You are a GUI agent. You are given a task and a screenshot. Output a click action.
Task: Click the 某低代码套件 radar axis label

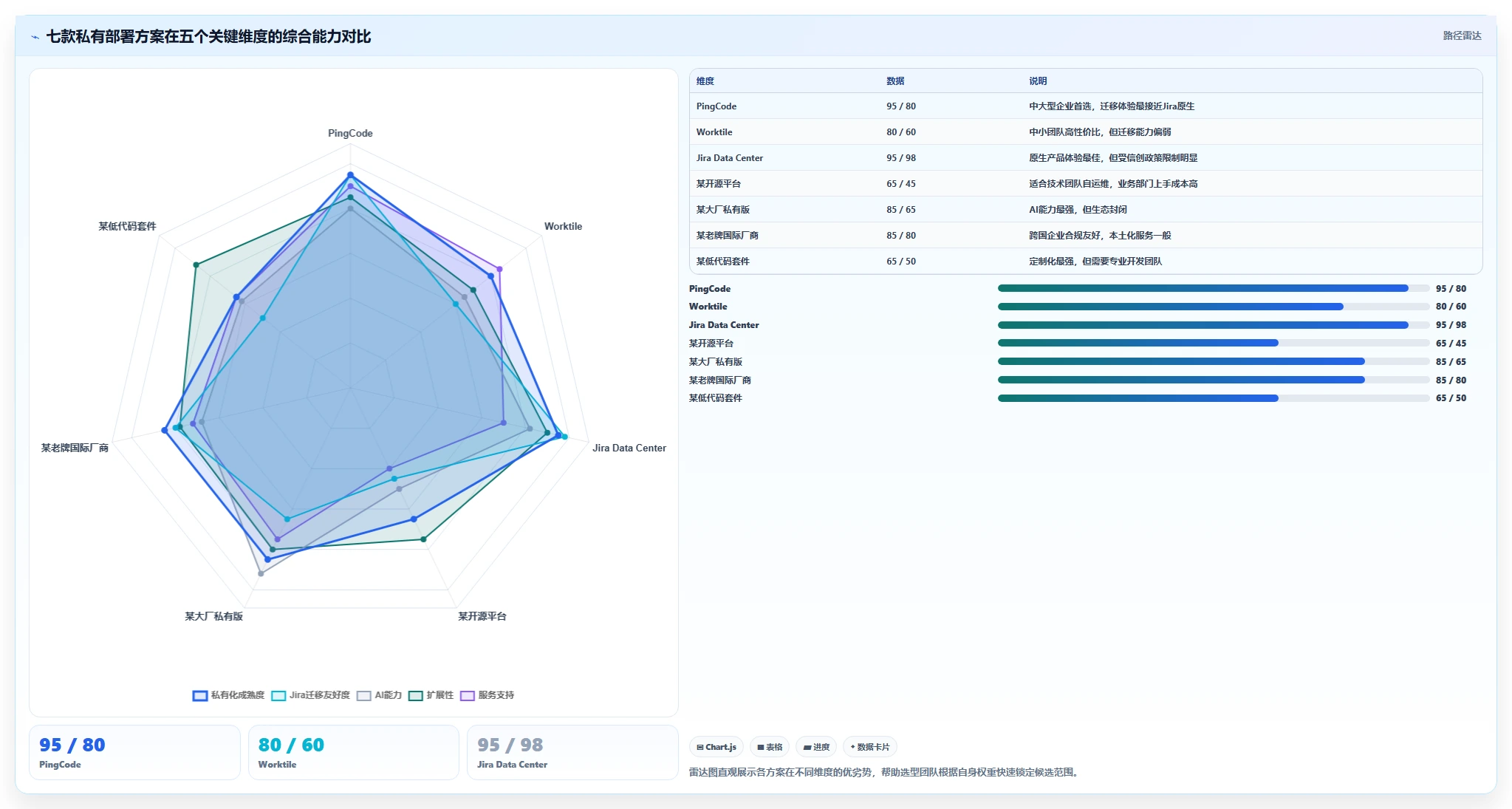pyautogui.click(x=127, y=227)
